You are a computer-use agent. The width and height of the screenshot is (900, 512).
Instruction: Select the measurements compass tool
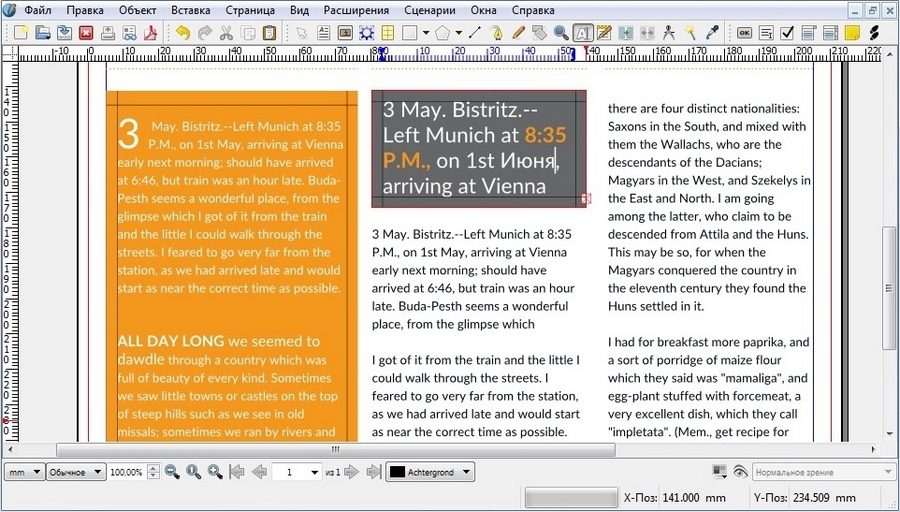point(669,33)
